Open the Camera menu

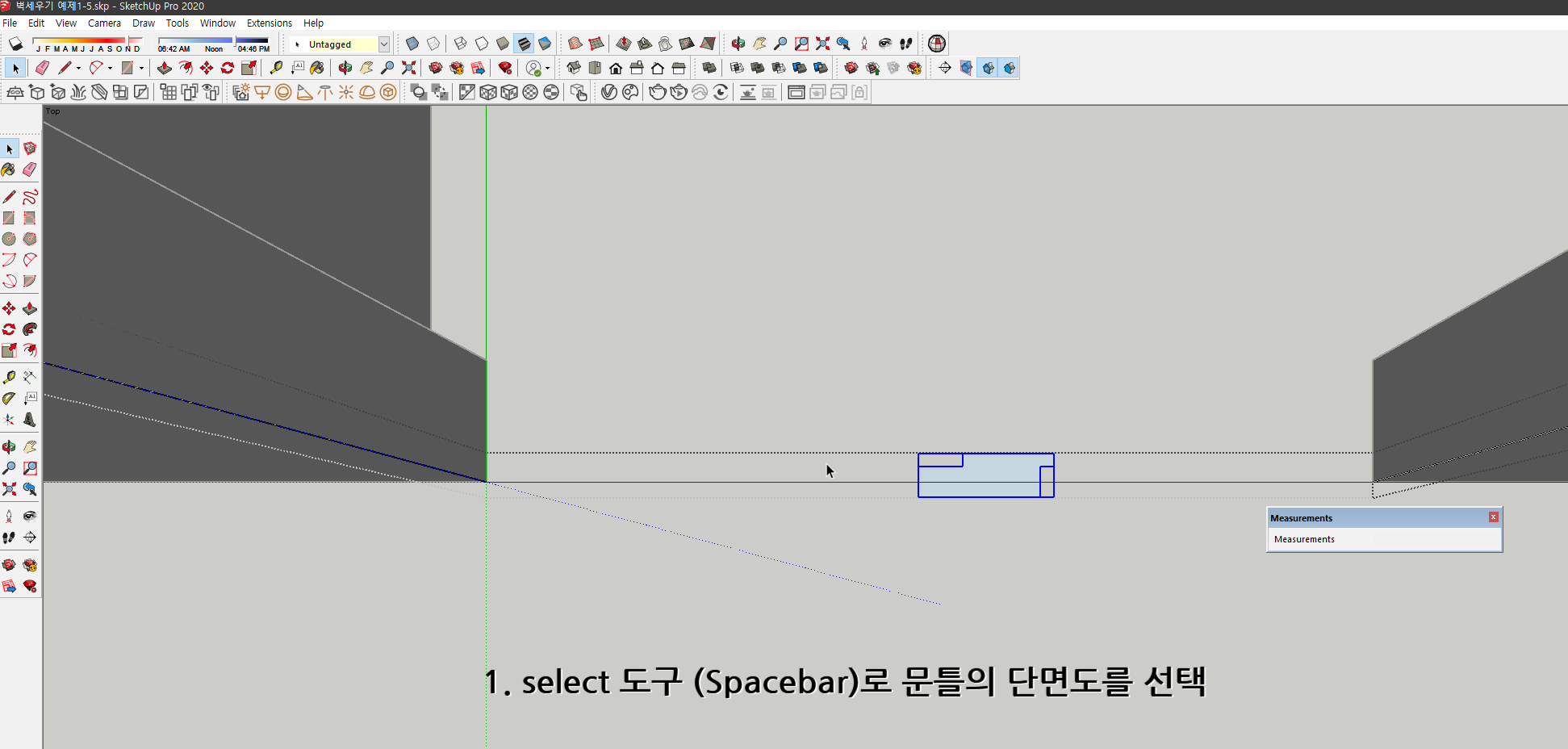coord(104,23)
